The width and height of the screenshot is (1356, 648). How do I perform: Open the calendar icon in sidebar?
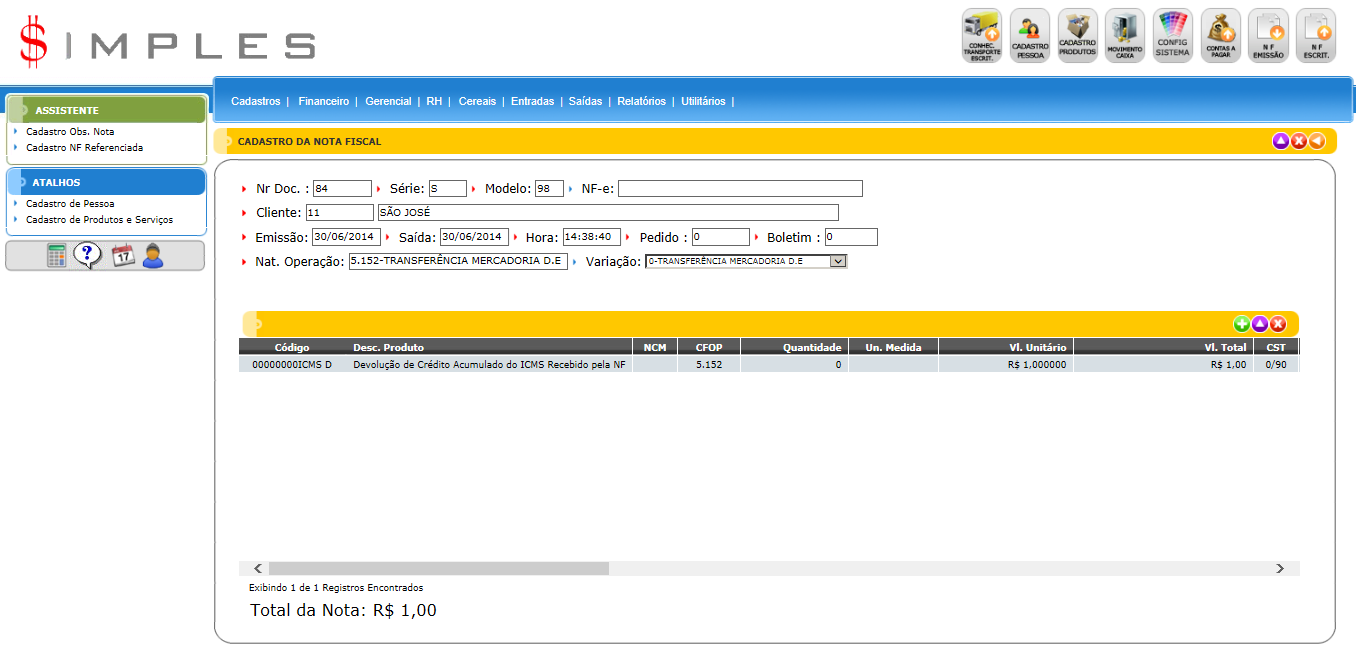[122, 256]
